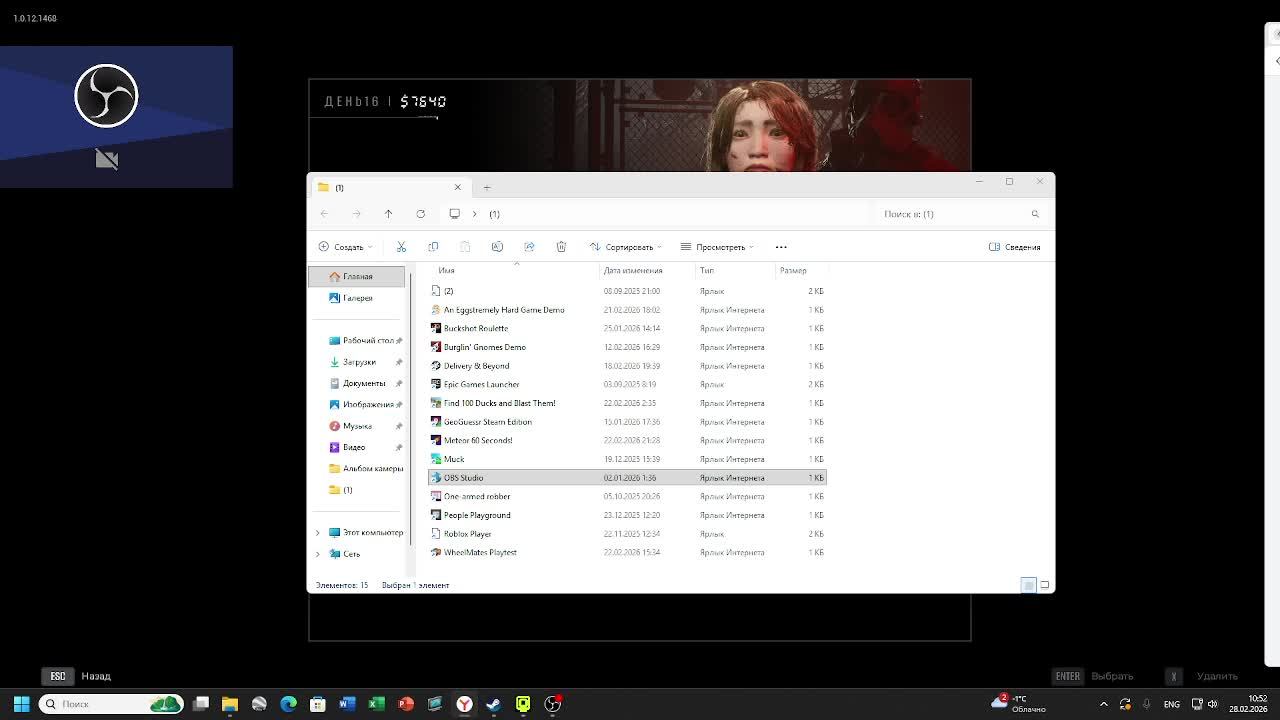Click the Copy icon in Explorer toolbar
This screenshot has width=1280, height=720.
pos(433,247)
